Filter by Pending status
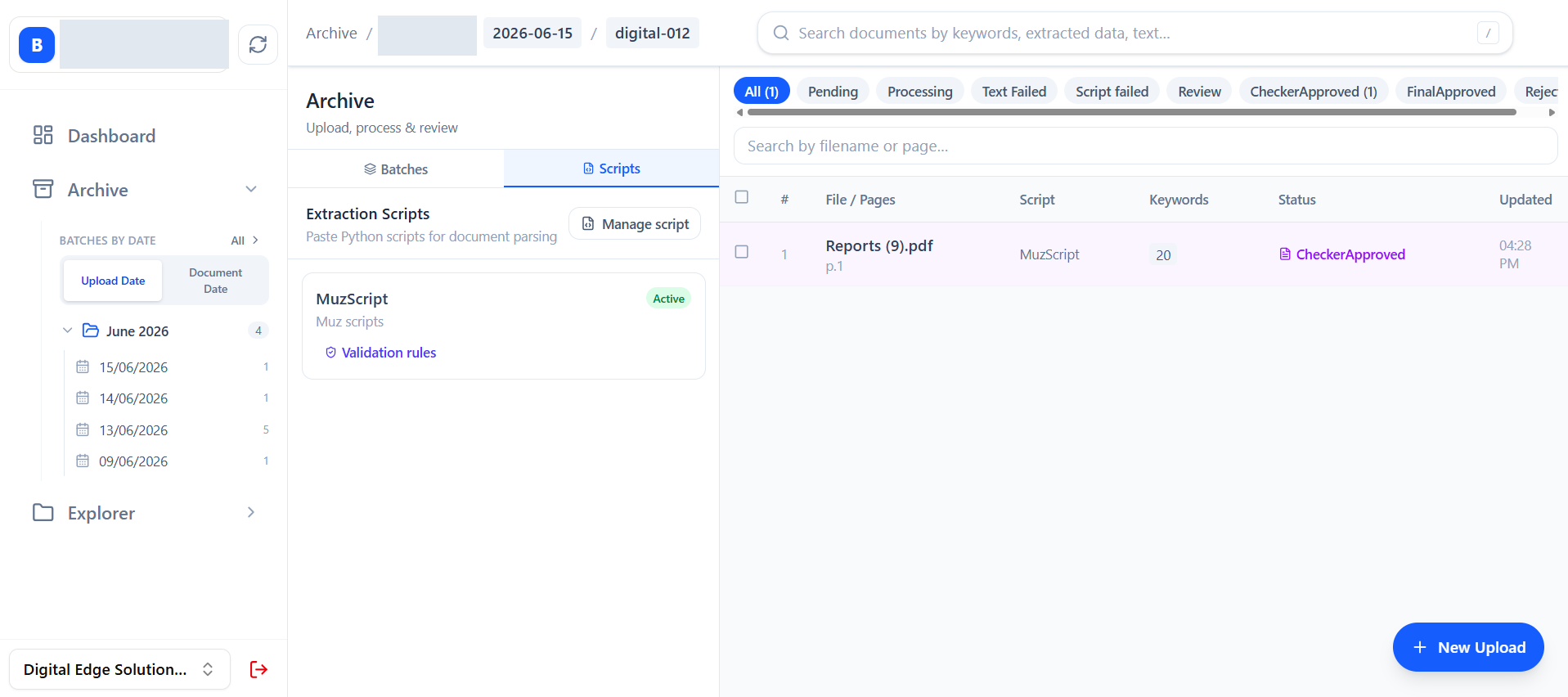The width and height of the screenshot is (1568, 697). point(833,91)
